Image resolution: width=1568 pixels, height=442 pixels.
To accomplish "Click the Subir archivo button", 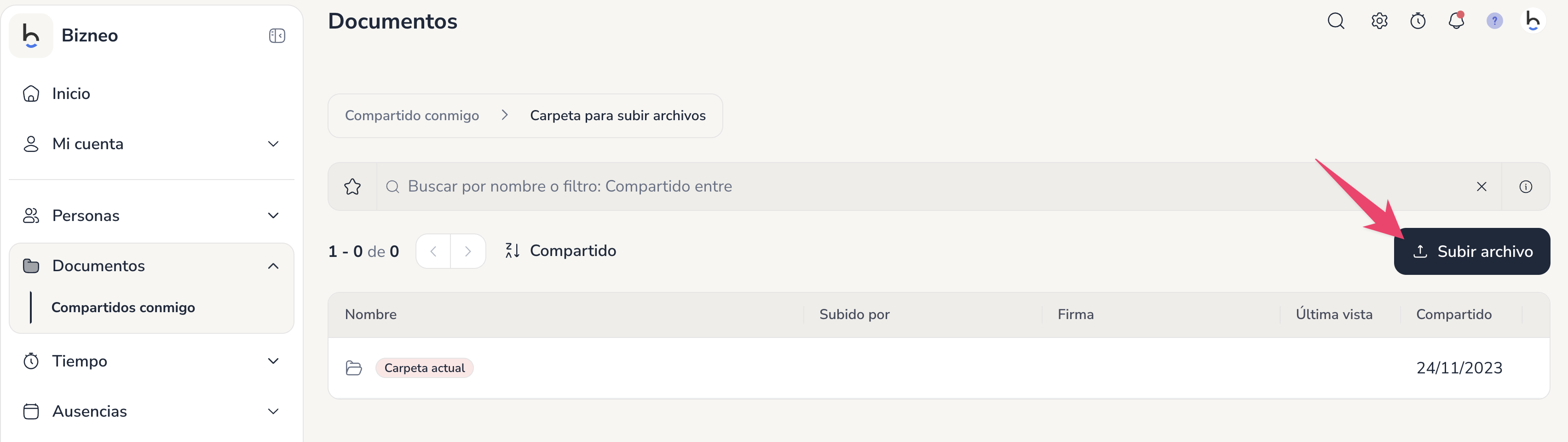I will click(x=1471, y=251).
